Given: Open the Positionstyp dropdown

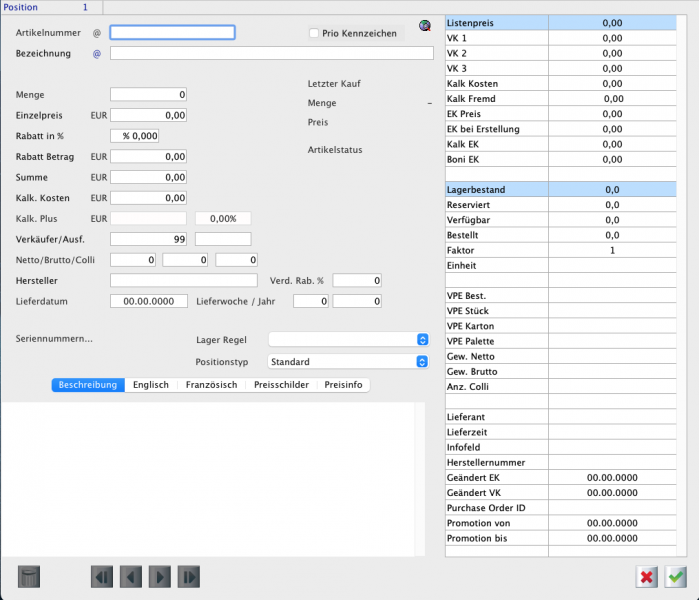Looking at the screenshot, I should coord(348,361).
